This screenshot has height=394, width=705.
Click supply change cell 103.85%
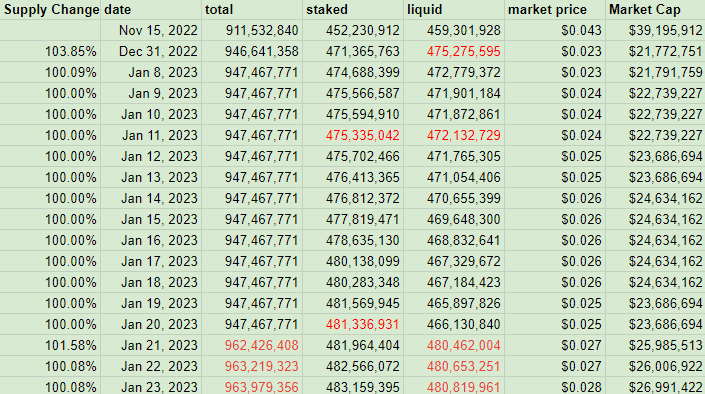[50, 51]
